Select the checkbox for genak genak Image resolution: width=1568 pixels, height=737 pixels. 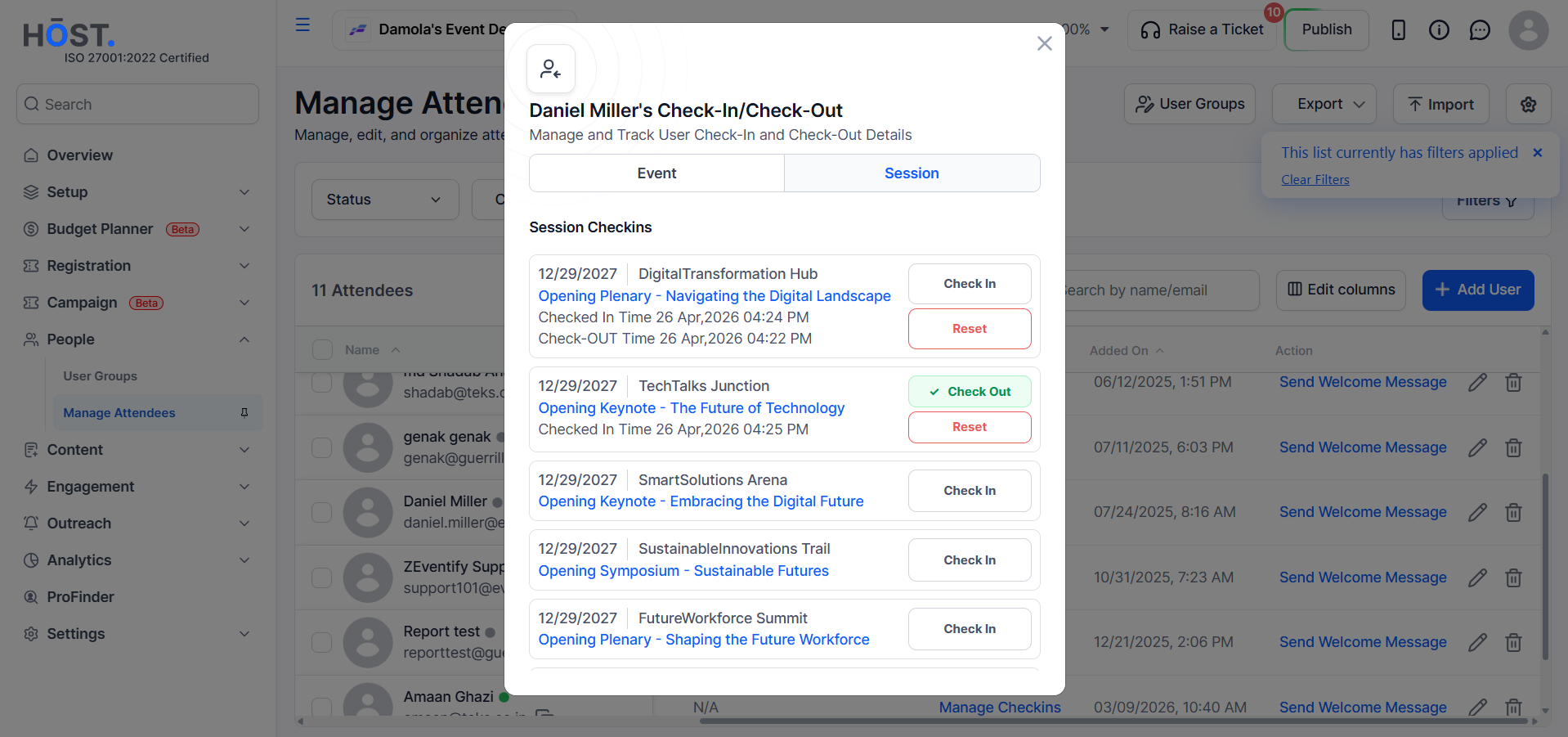(x=322, y=447)
